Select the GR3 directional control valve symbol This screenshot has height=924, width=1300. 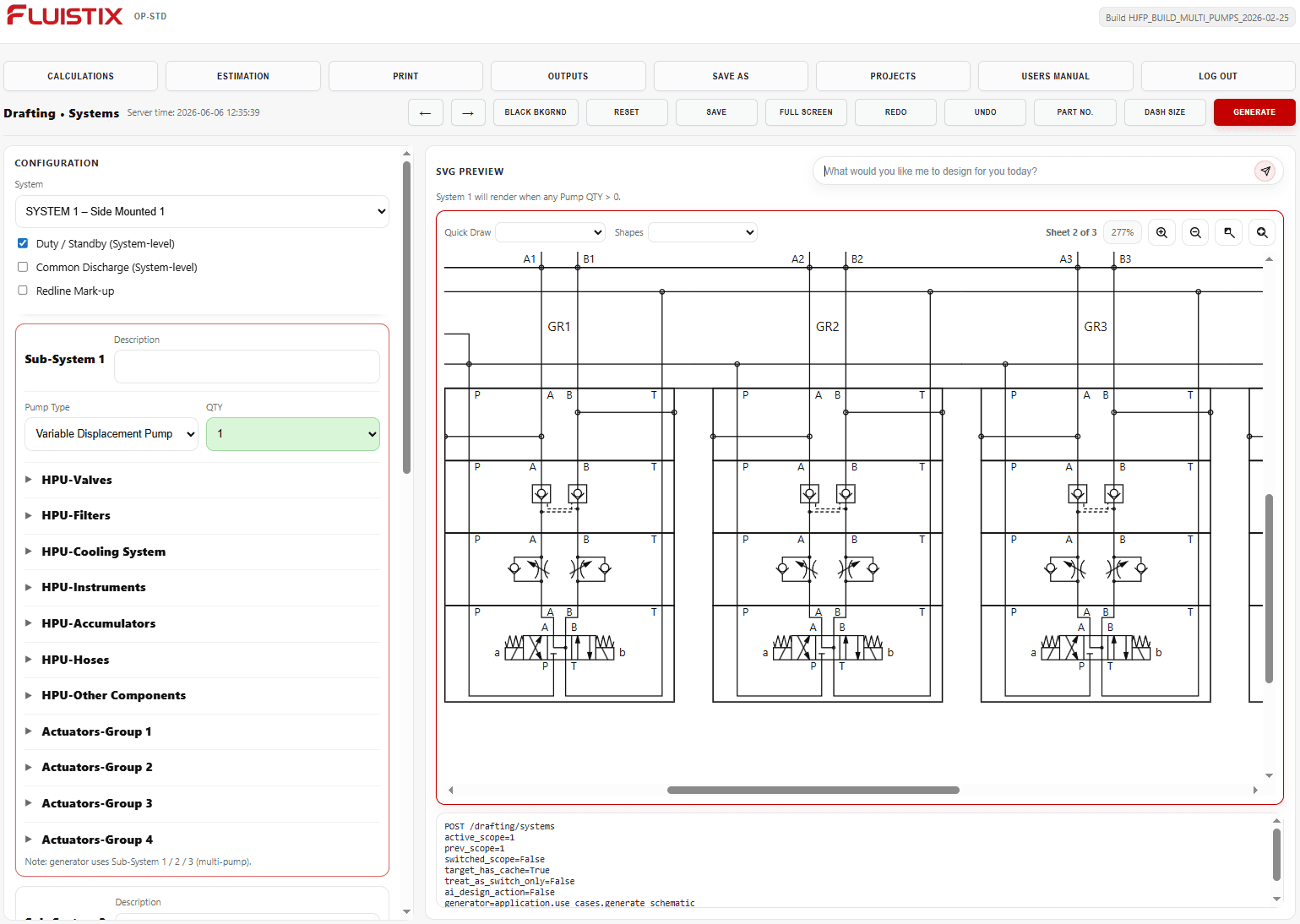pyautogui.click(x=1096, y=648)
